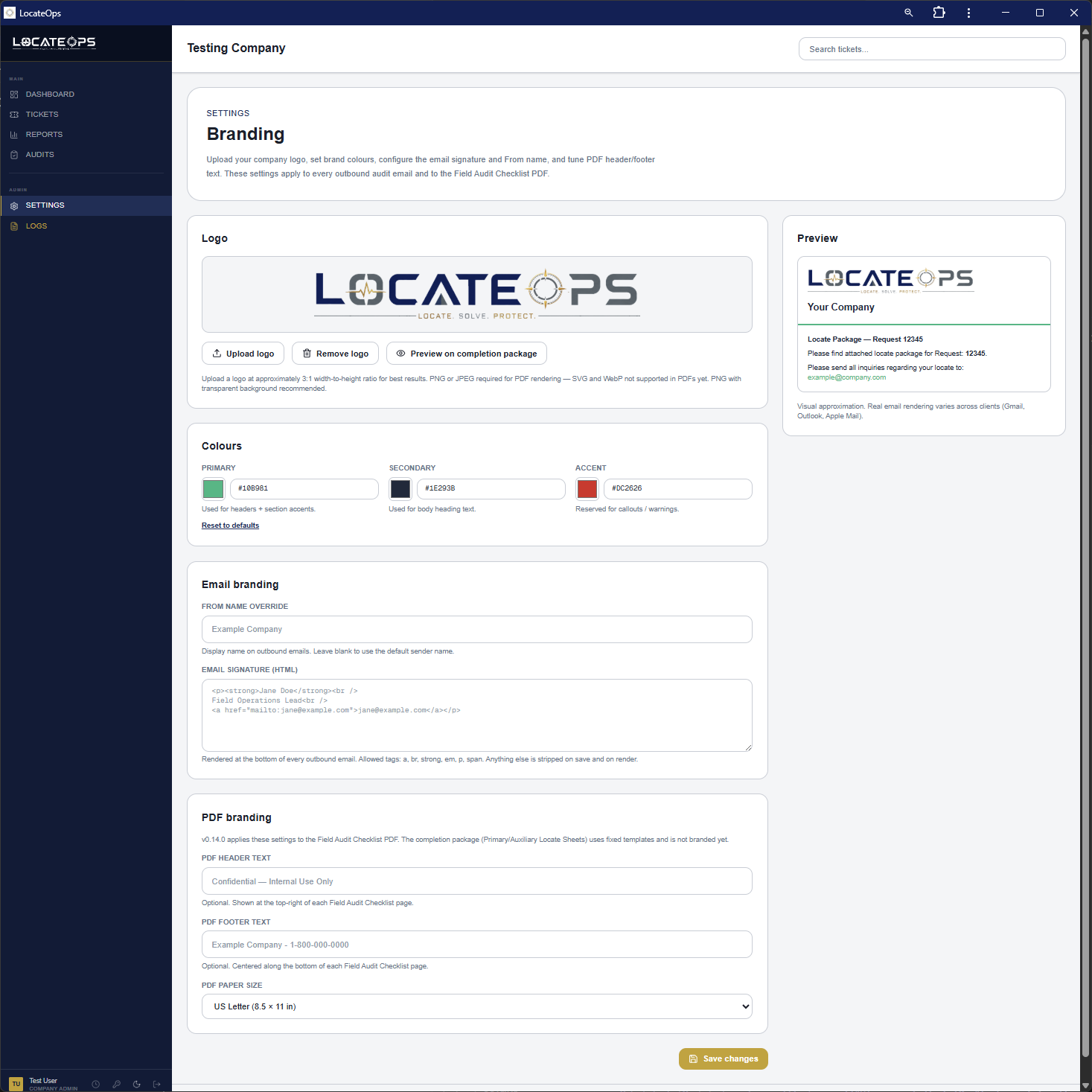Click the Test User name label
The height and width of the screenshot is (1092, 1092).
tap(43, 1080)
